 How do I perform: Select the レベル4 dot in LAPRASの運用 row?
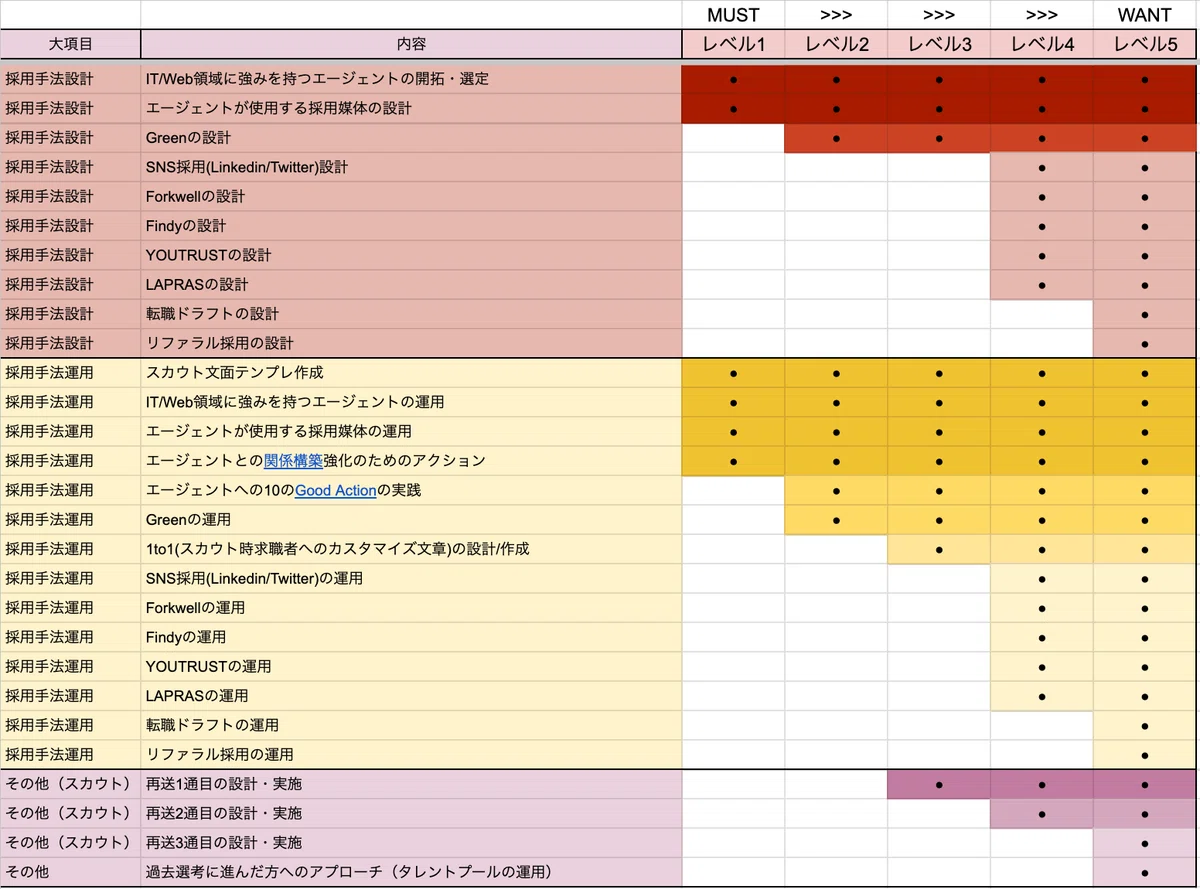pos(1042,697)
